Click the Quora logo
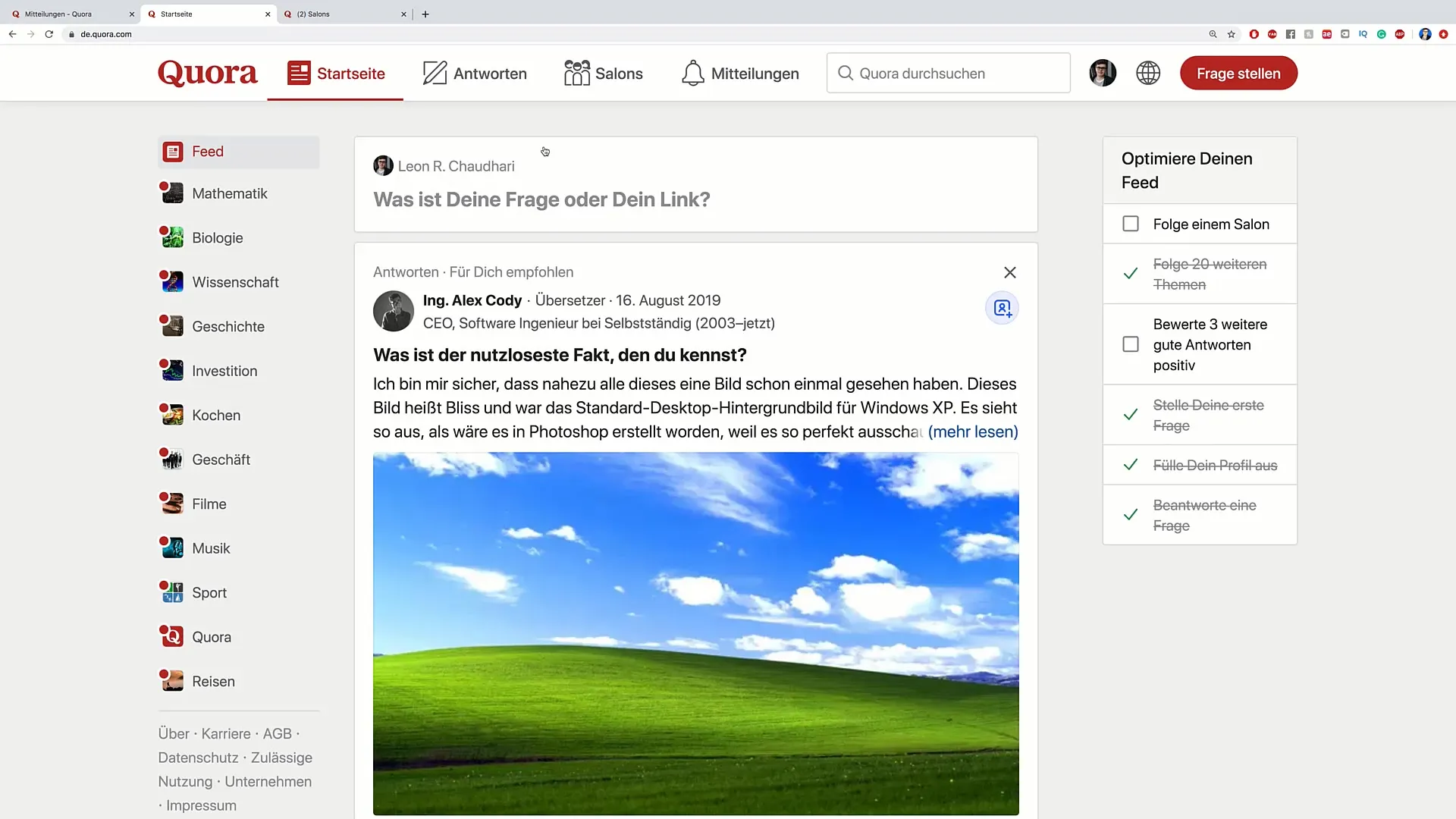 (208, 74)
